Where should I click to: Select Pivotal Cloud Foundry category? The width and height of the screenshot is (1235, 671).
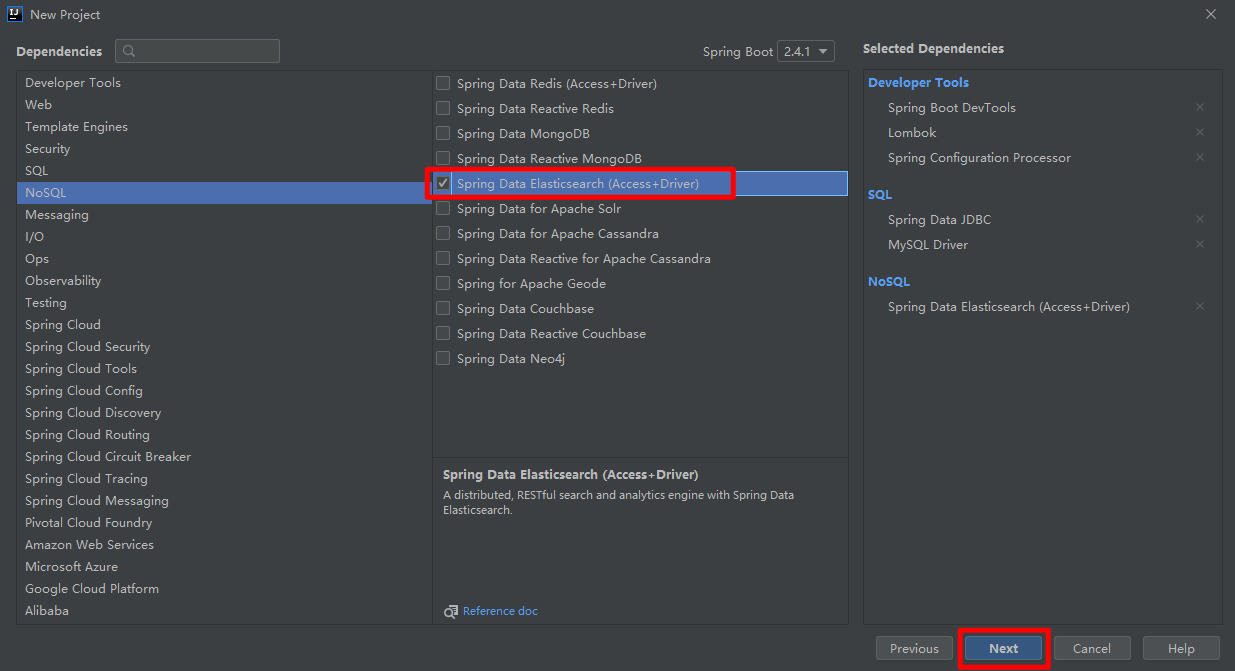coord(224,522)
